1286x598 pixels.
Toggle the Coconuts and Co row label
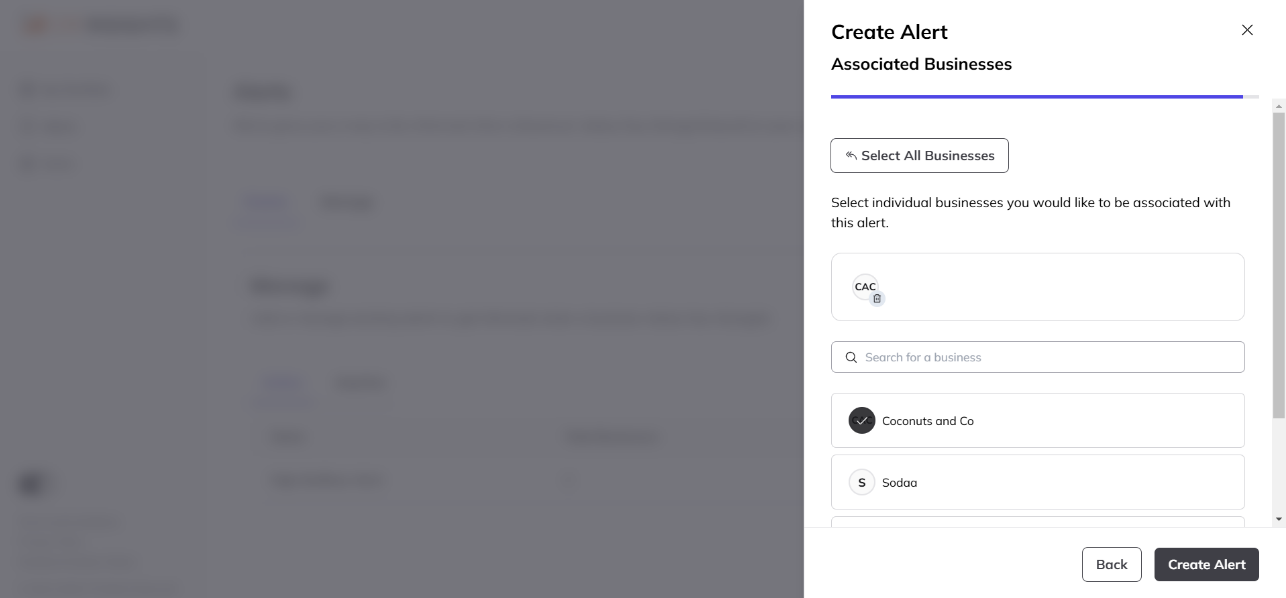928,421
